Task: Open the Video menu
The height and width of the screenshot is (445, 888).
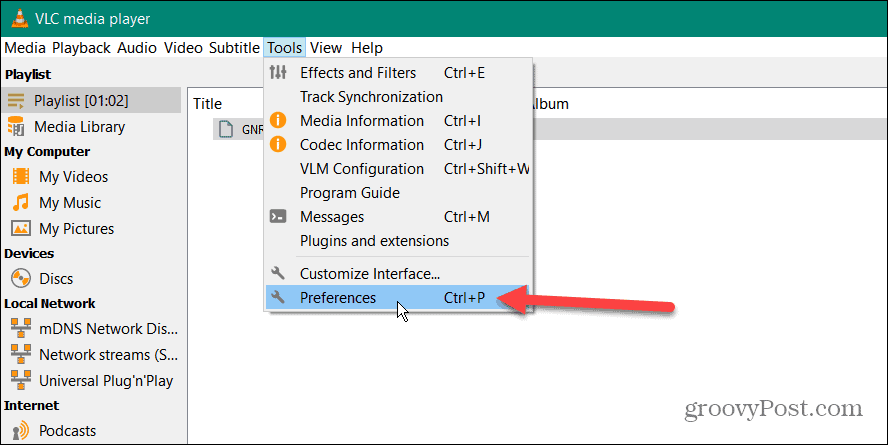Action: click(183, 48)
